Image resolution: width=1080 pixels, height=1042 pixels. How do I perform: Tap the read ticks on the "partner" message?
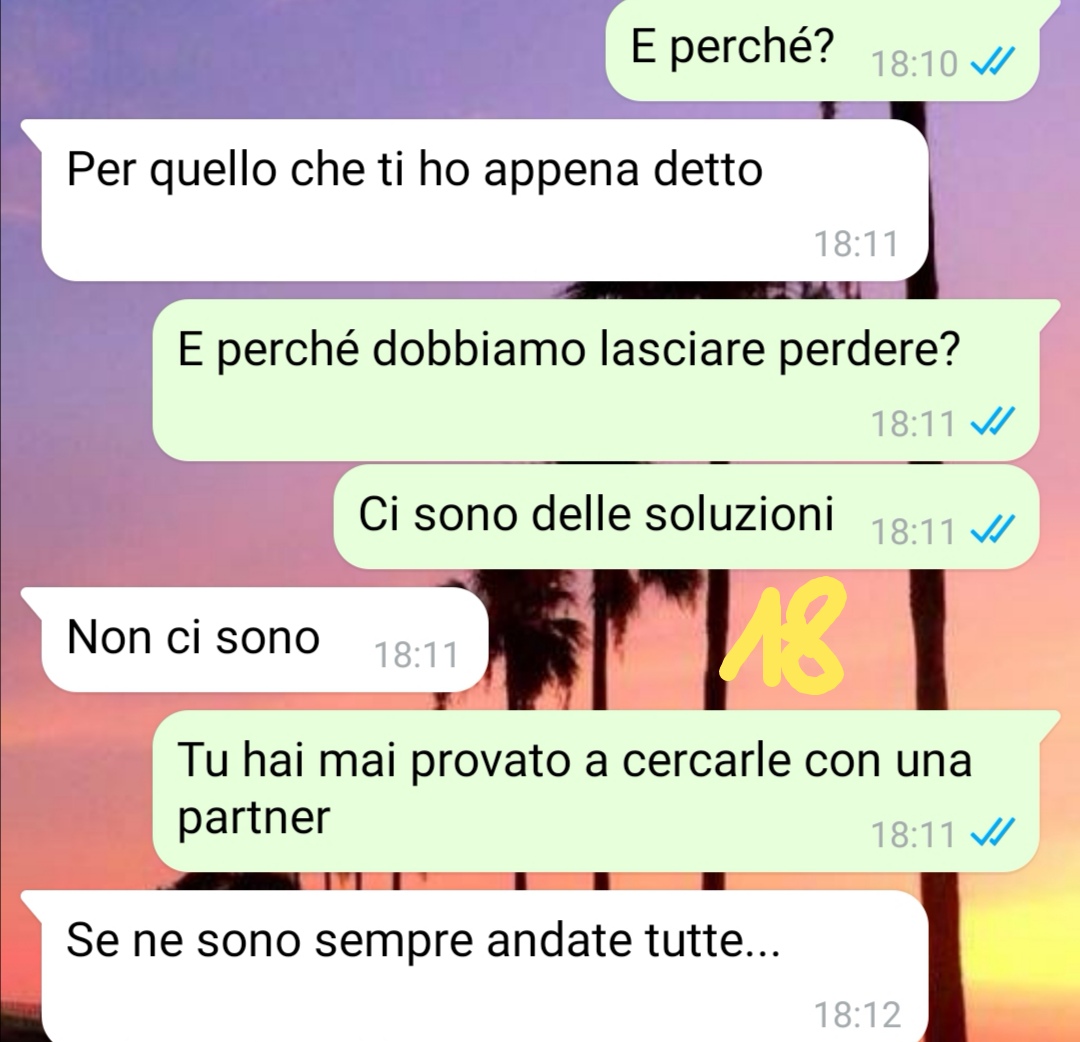(x=992, y=833)
